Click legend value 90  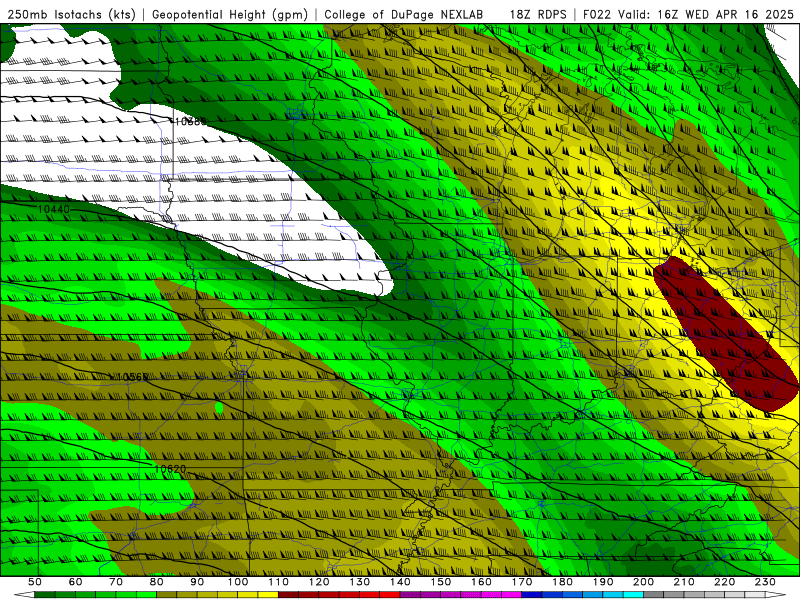[x=197, y=582]
